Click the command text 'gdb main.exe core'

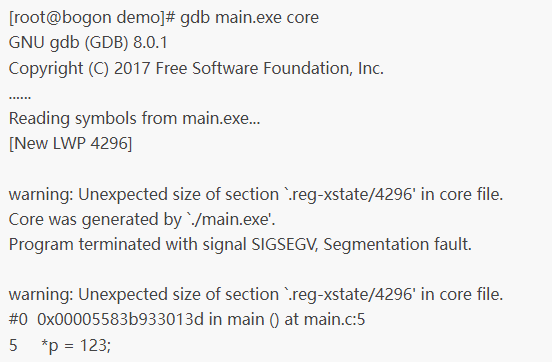(249, 18)
